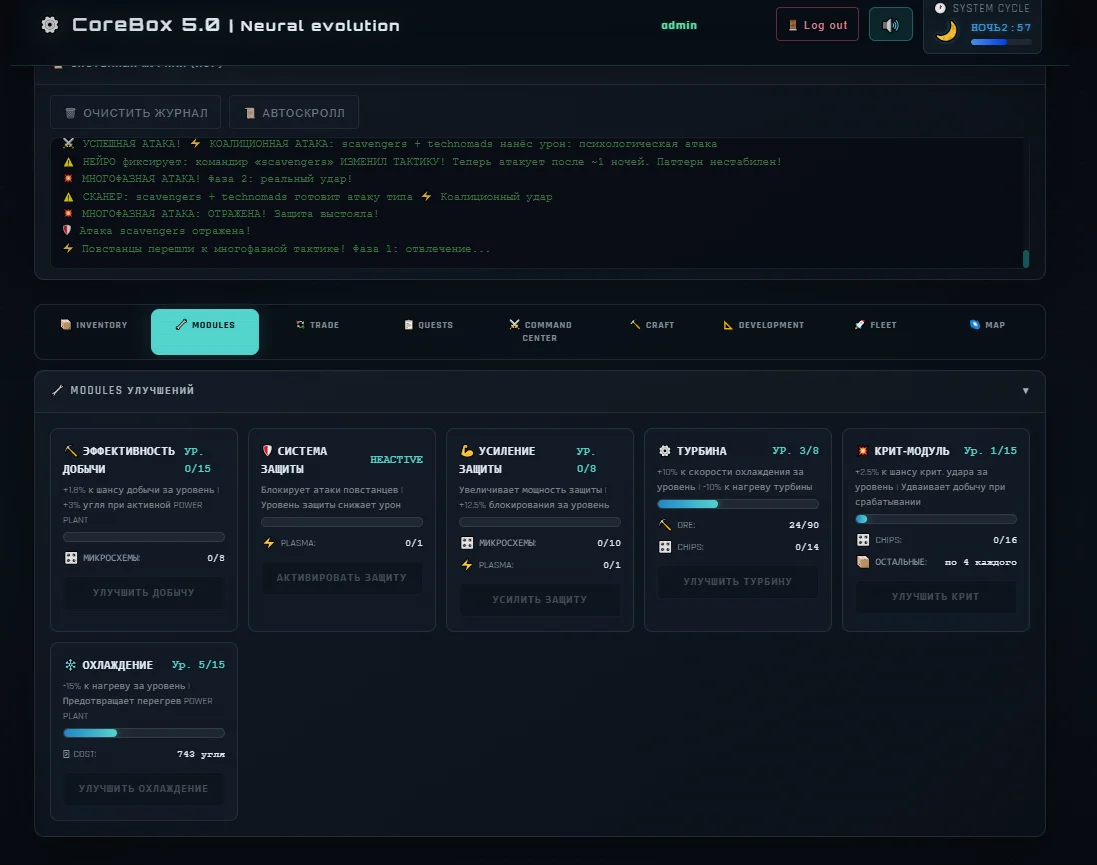Open the Inventory tab
1097x865 pixels.
point(94,325)
